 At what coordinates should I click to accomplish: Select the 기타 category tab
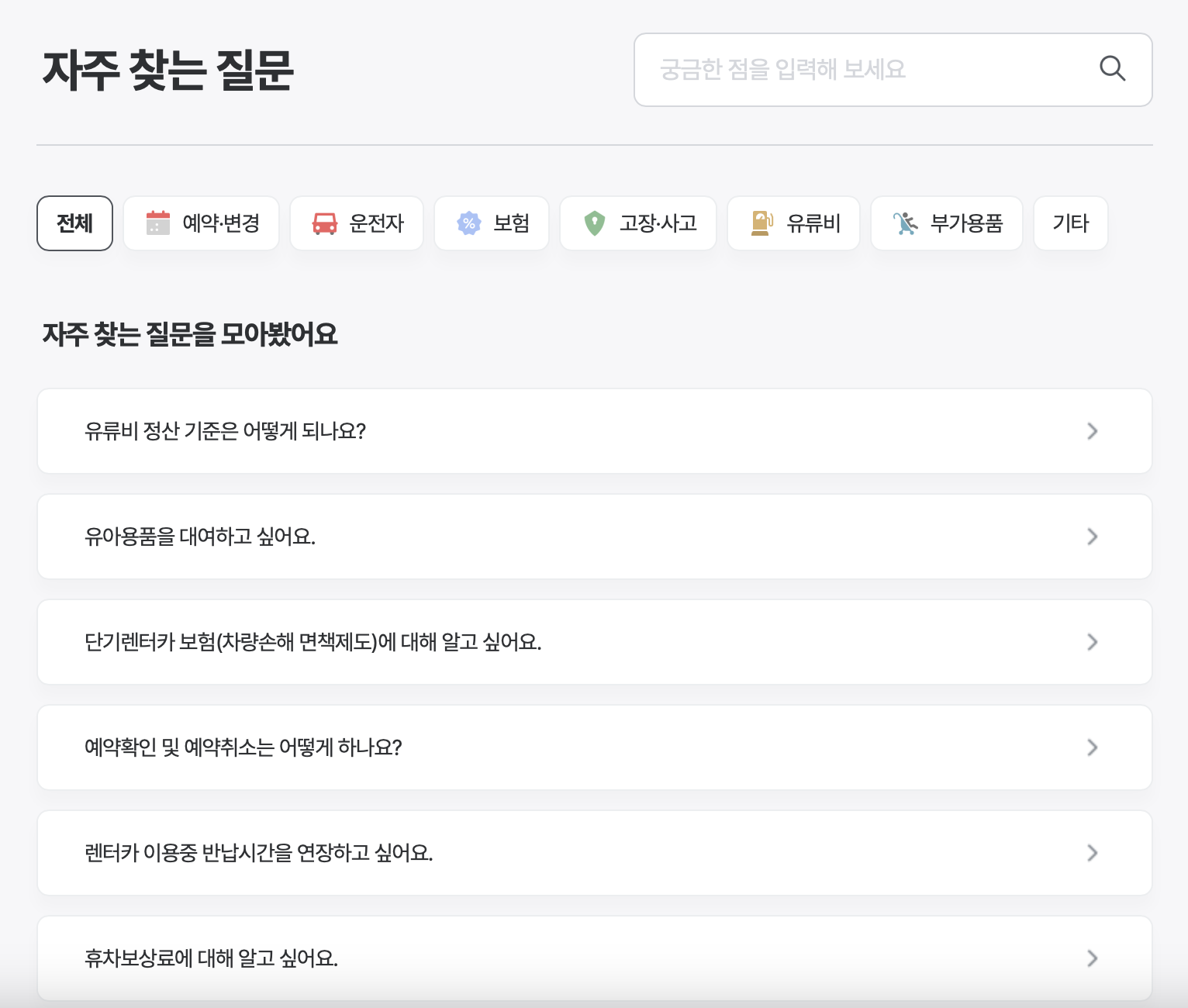1071,223
